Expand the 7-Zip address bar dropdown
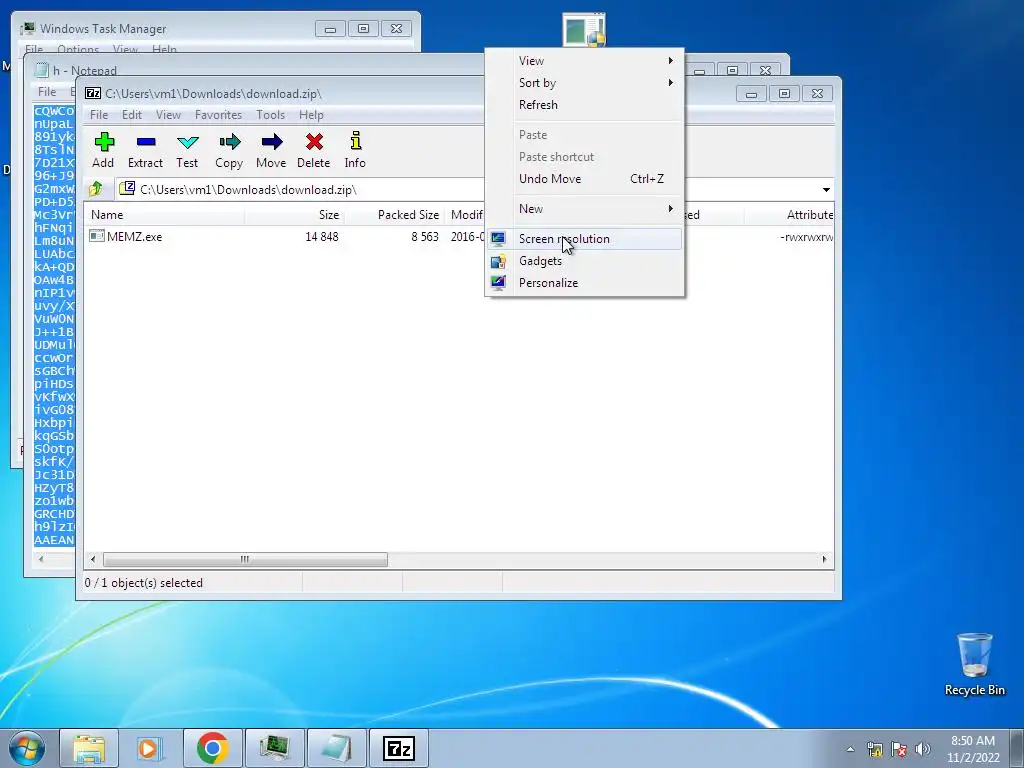1024x768 pixels. coord(826,189)
